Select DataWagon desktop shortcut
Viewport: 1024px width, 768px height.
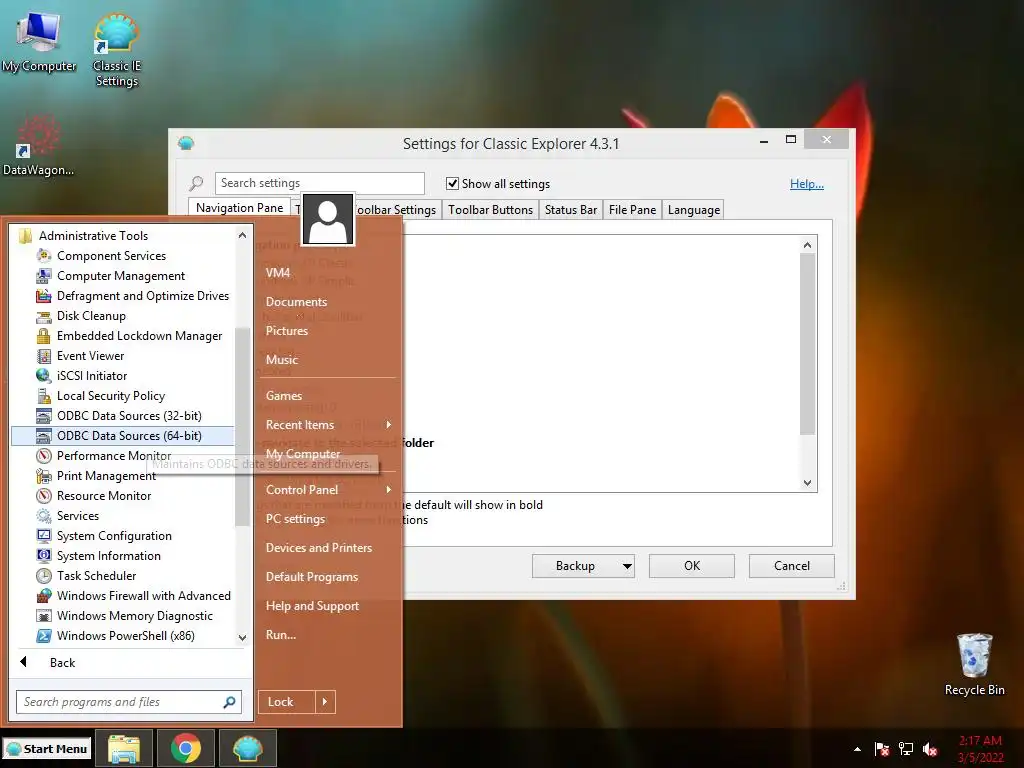pyautogui.click(x=38, y=146)
